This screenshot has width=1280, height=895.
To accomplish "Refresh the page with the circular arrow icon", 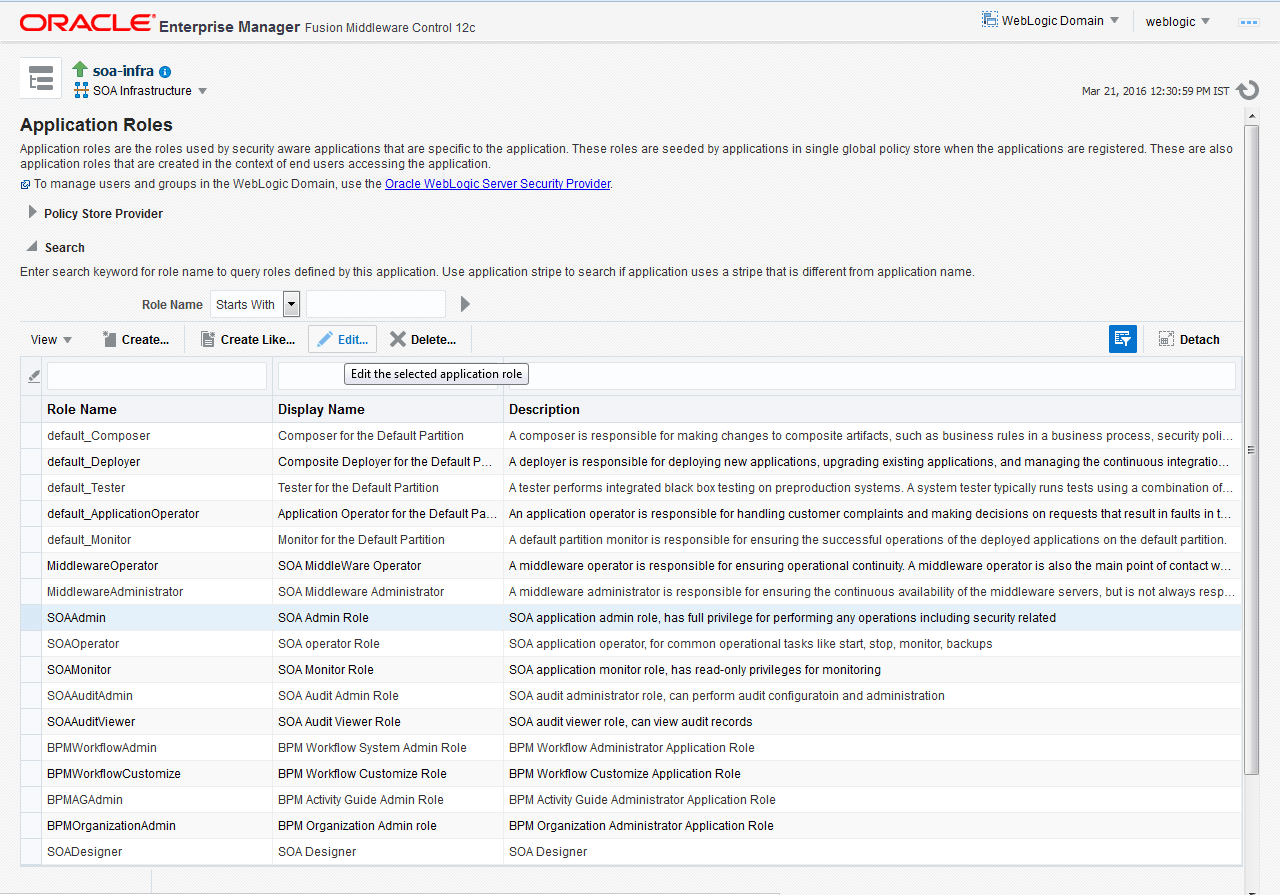I will click(1247, 91).
